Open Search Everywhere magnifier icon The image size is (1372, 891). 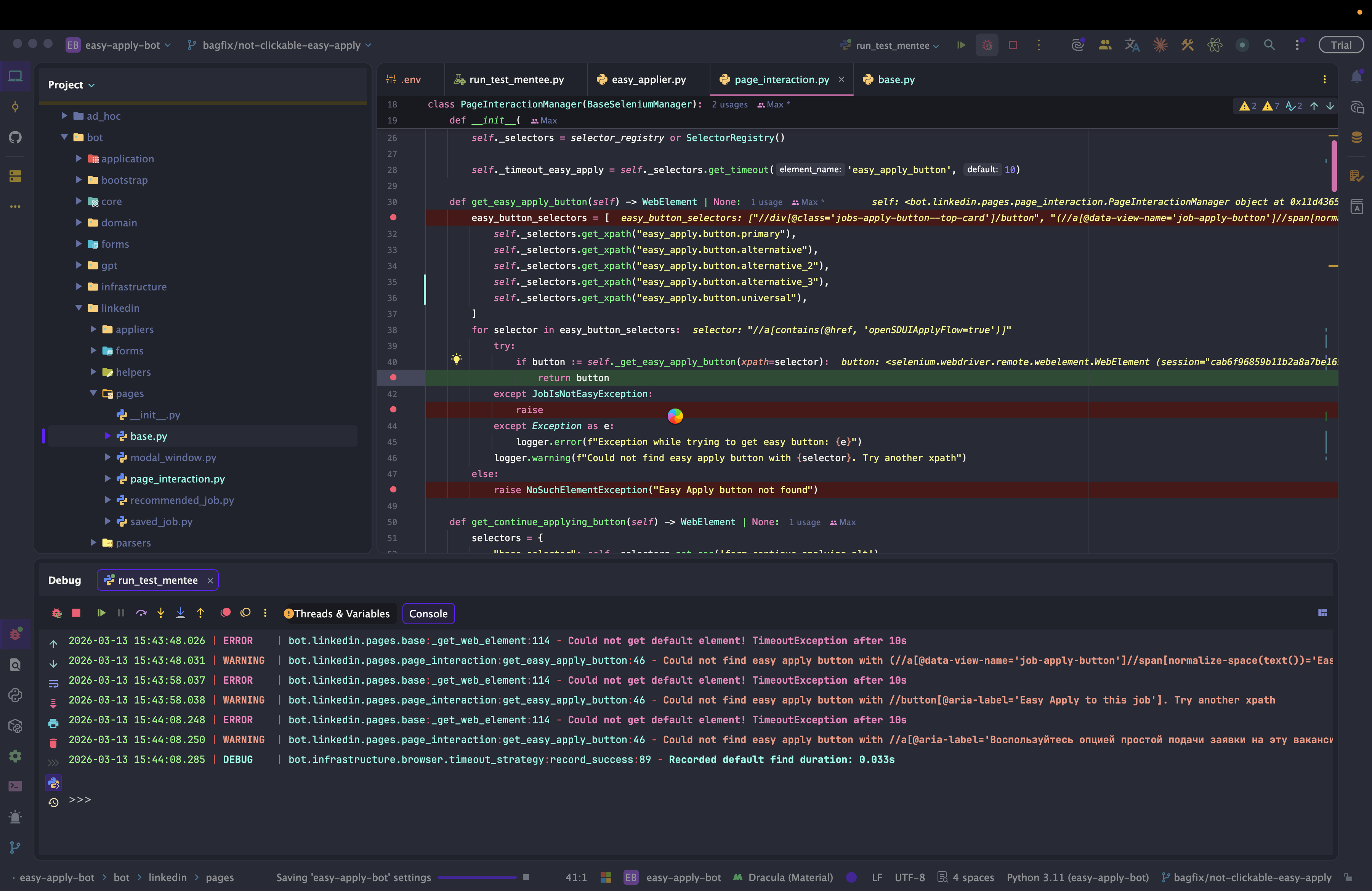point(1269,45)
